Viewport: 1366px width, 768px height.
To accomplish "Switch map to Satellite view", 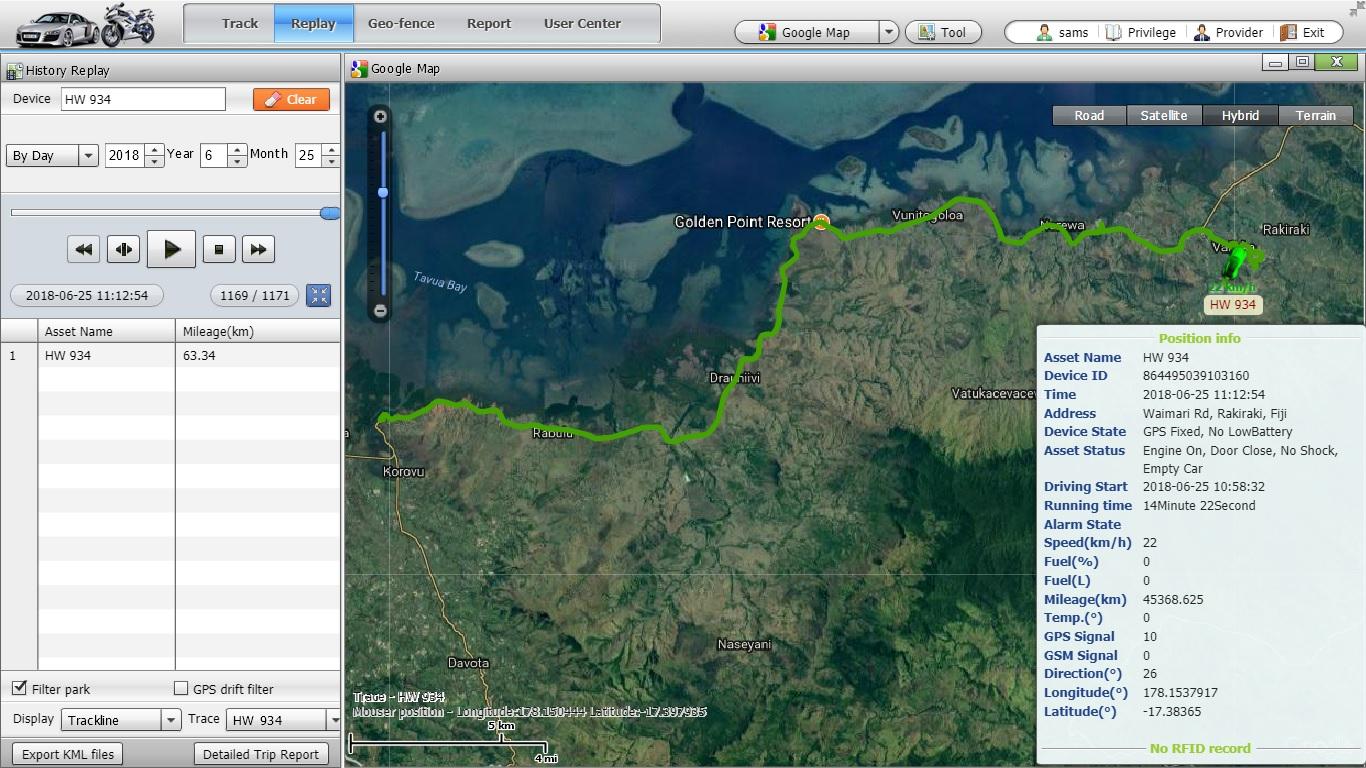I will 1164,115.
